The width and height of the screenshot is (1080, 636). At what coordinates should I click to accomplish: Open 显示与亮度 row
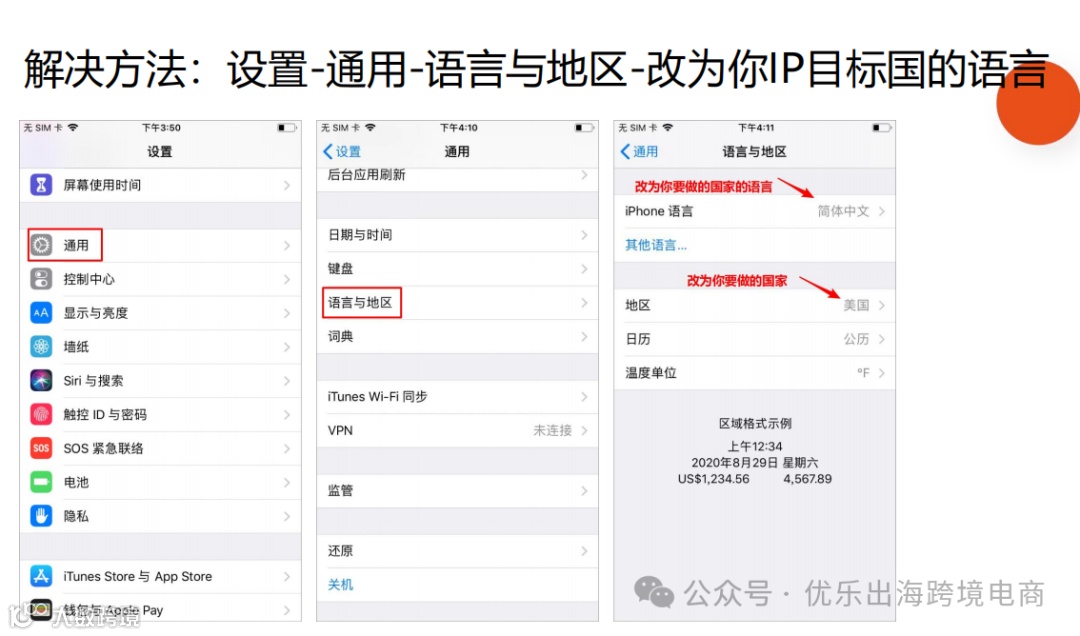[x=160, y=312]
